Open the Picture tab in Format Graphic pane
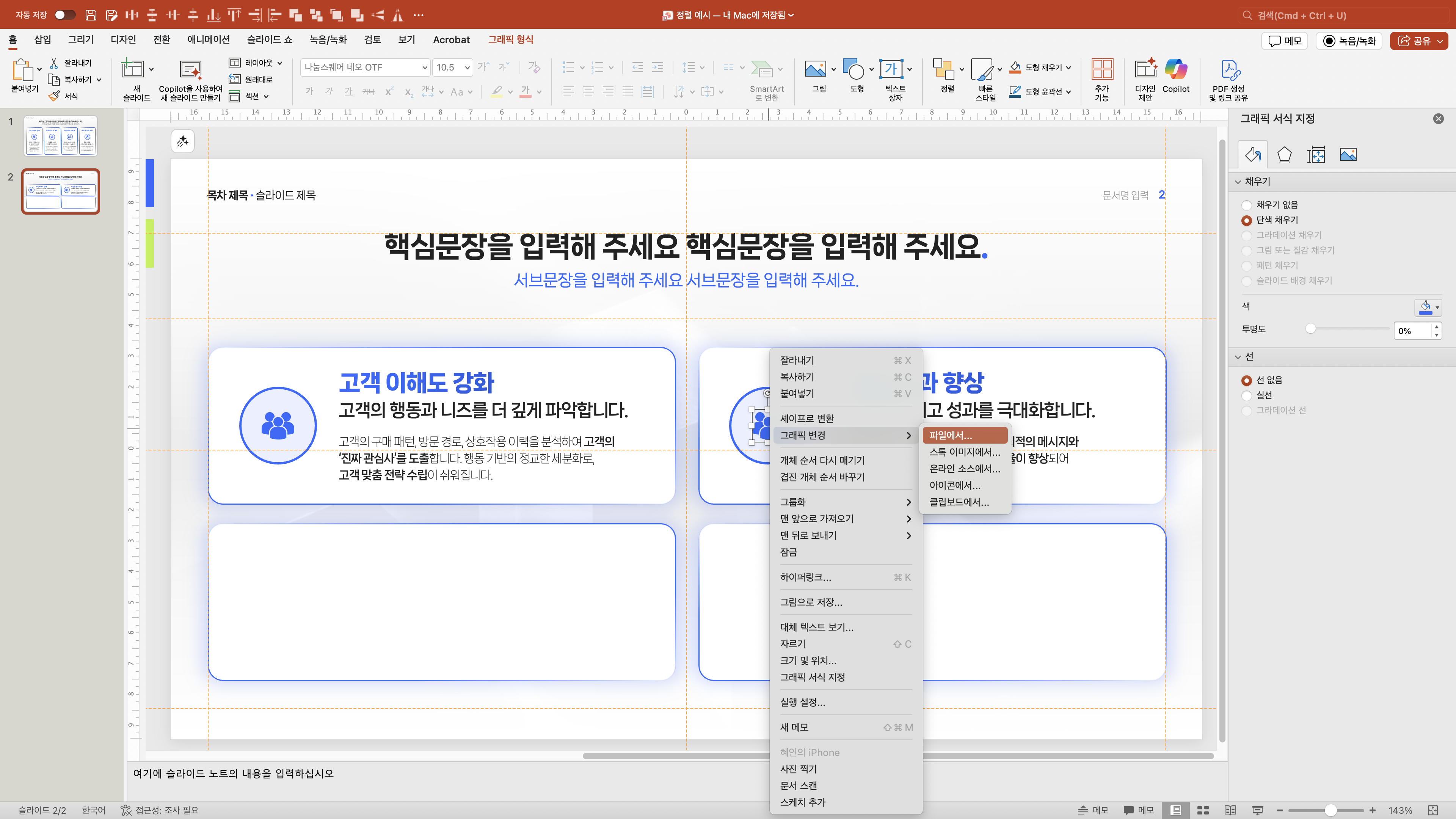Viewport: 1456px width, 819px height. click(x=1348, y=154)
